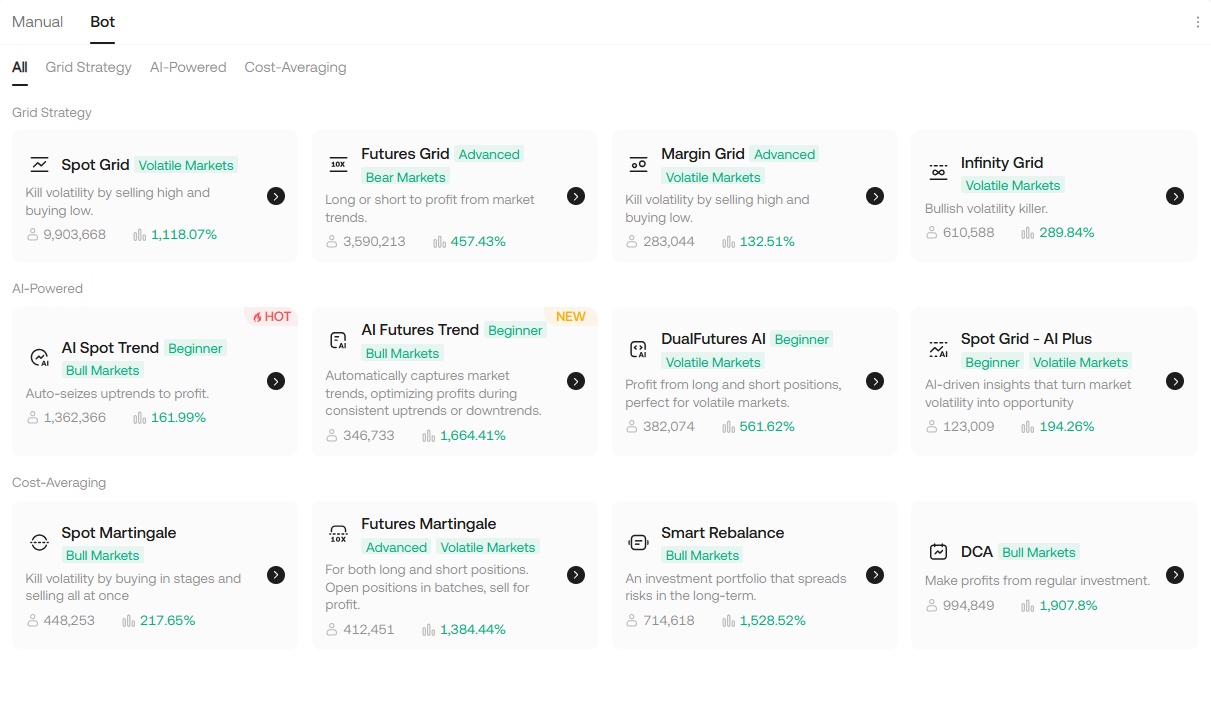The image size is (1211, 715).
Task: Click the Futures Grid 10X icon
Action: tap(338, 165)
